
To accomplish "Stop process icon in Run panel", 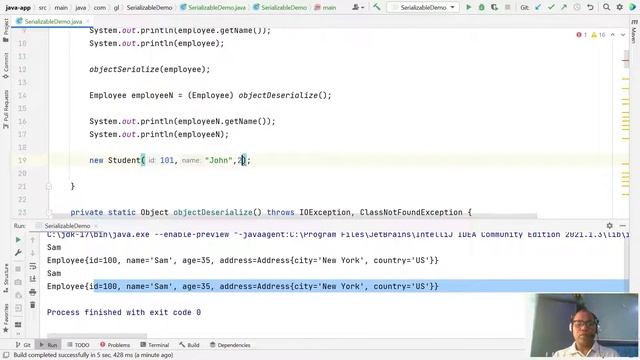I will [18, 269].
